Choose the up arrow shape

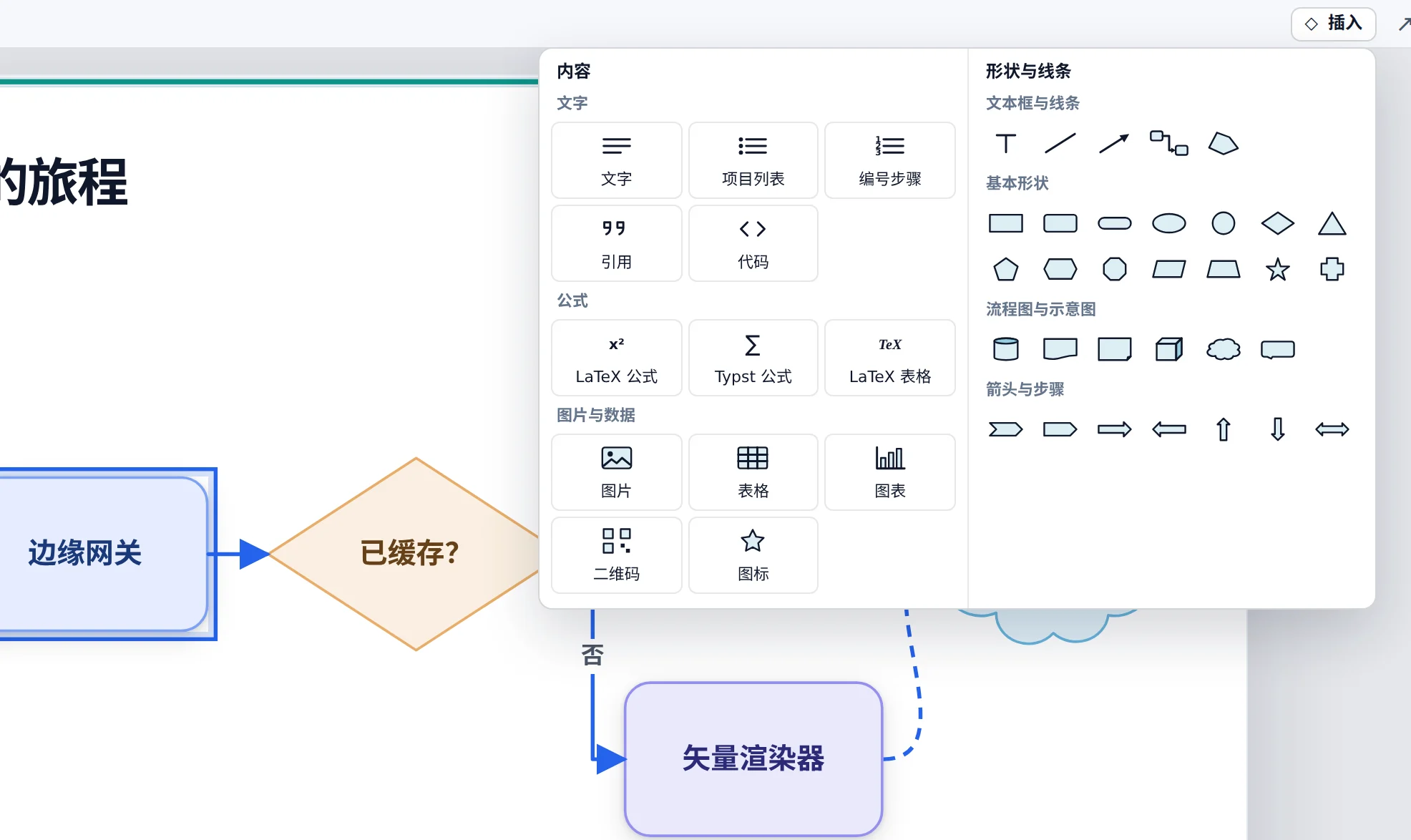(x=1224, y=430)
